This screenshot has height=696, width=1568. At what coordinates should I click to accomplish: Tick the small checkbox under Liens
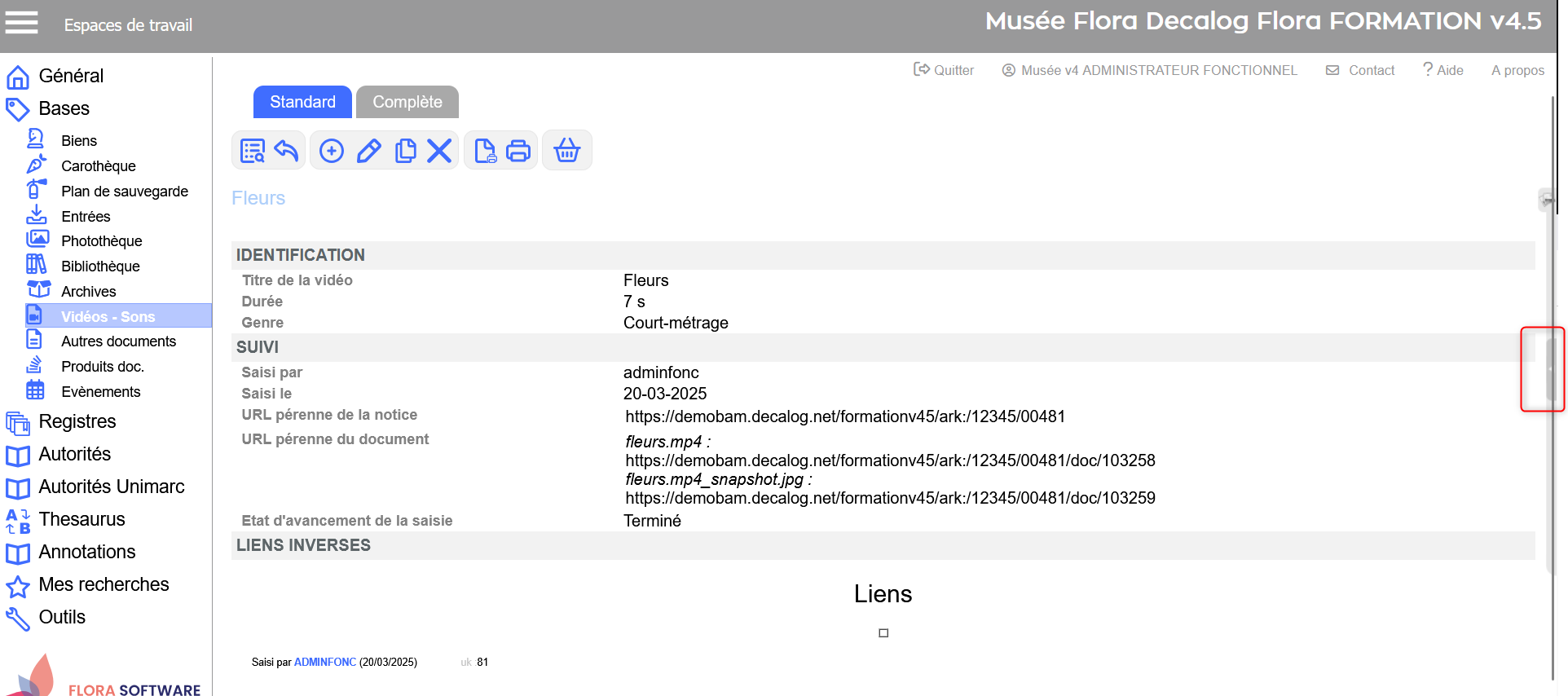(x=883, y=633)
